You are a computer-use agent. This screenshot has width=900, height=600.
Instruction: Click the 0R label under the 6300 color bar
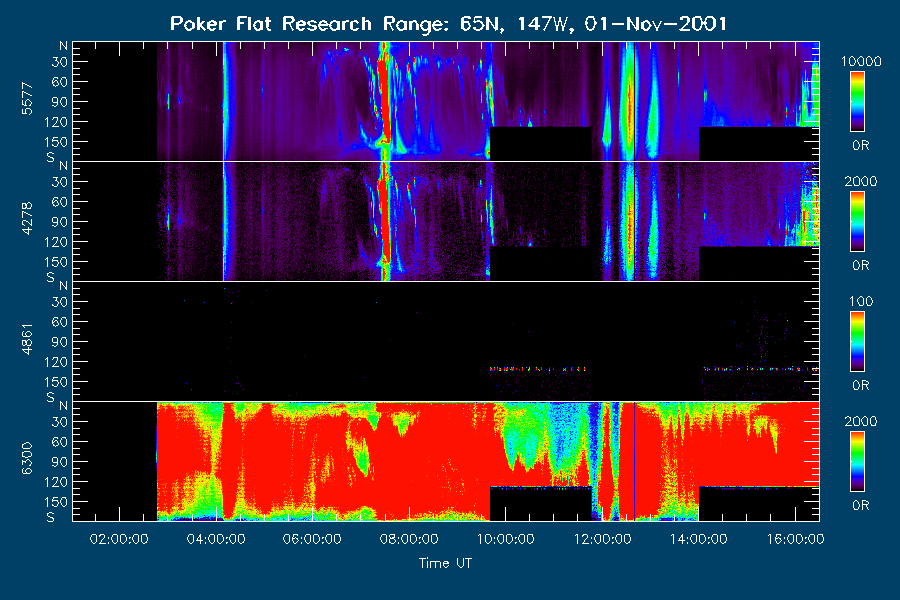(x=861, y=506)
